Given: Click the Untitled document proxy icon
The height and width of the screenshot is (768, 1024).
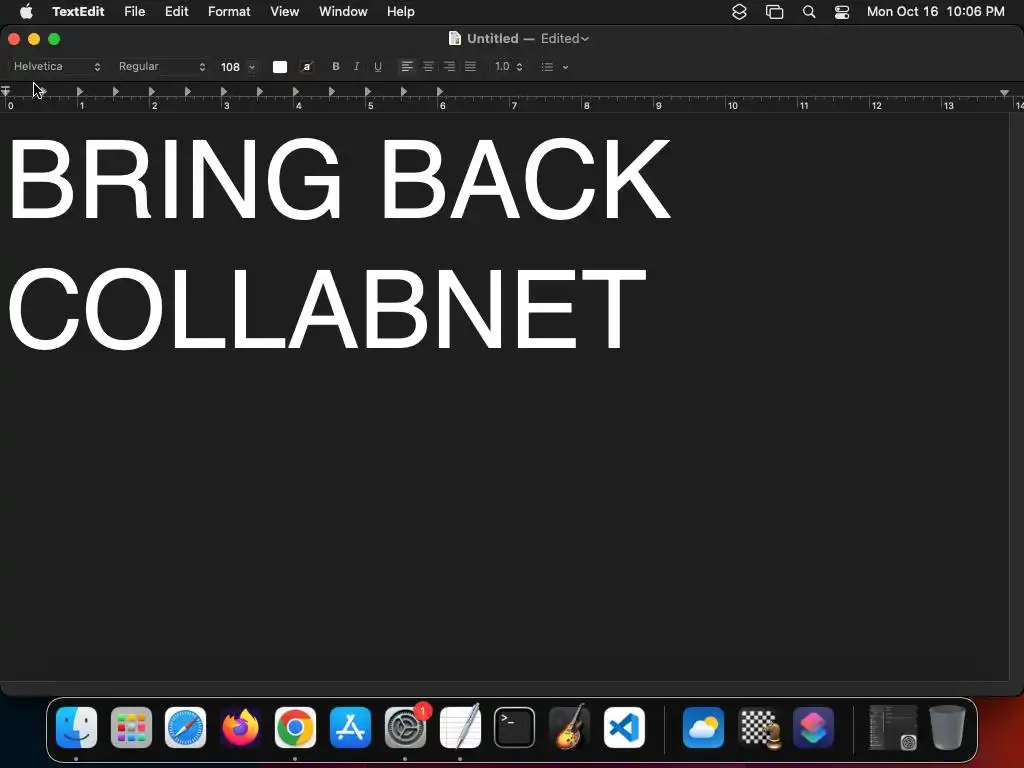Looking at the screenshot, I should pos(455,39).
